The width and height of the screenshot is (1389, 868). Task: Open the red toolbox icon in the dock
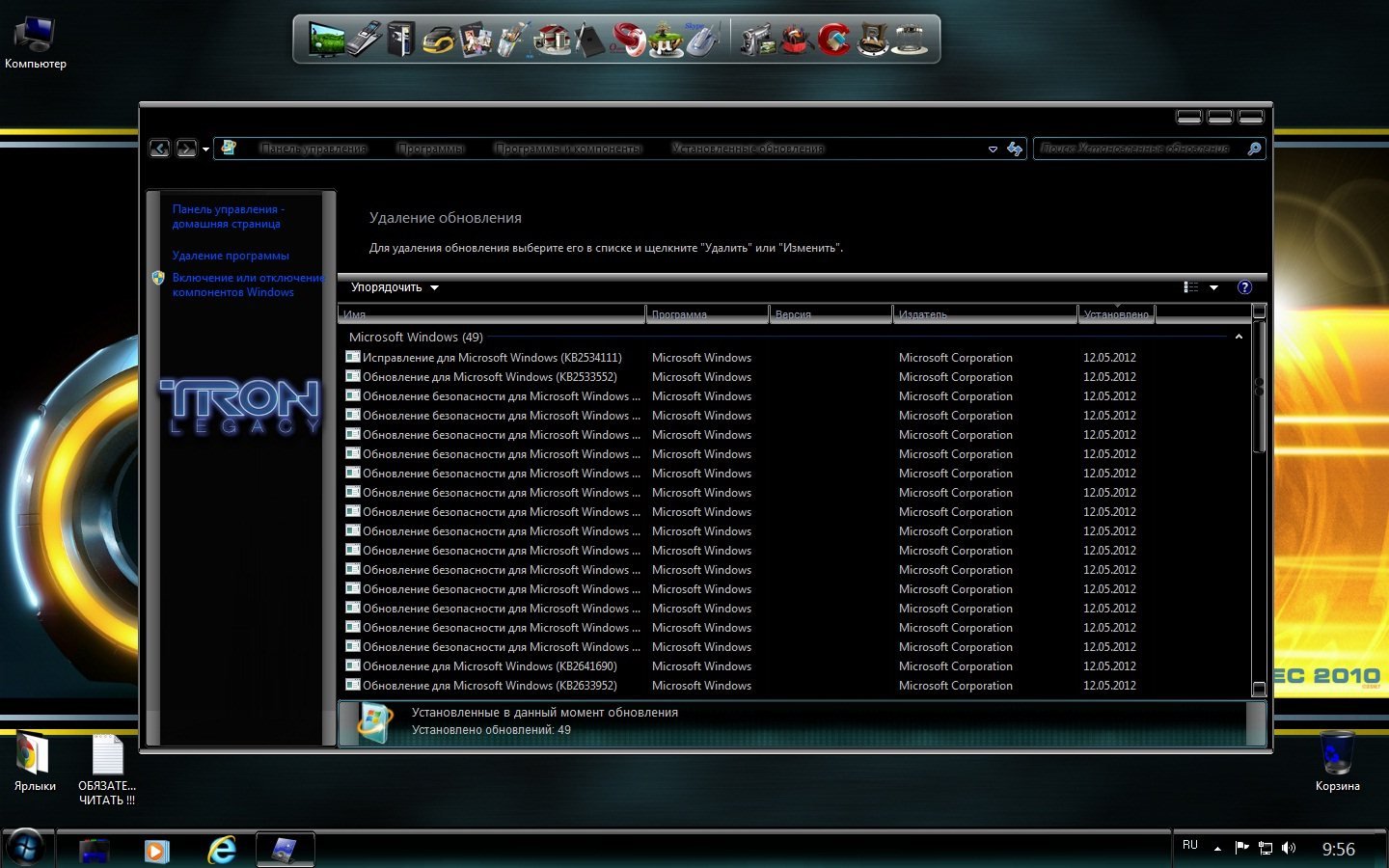[795, 41]
